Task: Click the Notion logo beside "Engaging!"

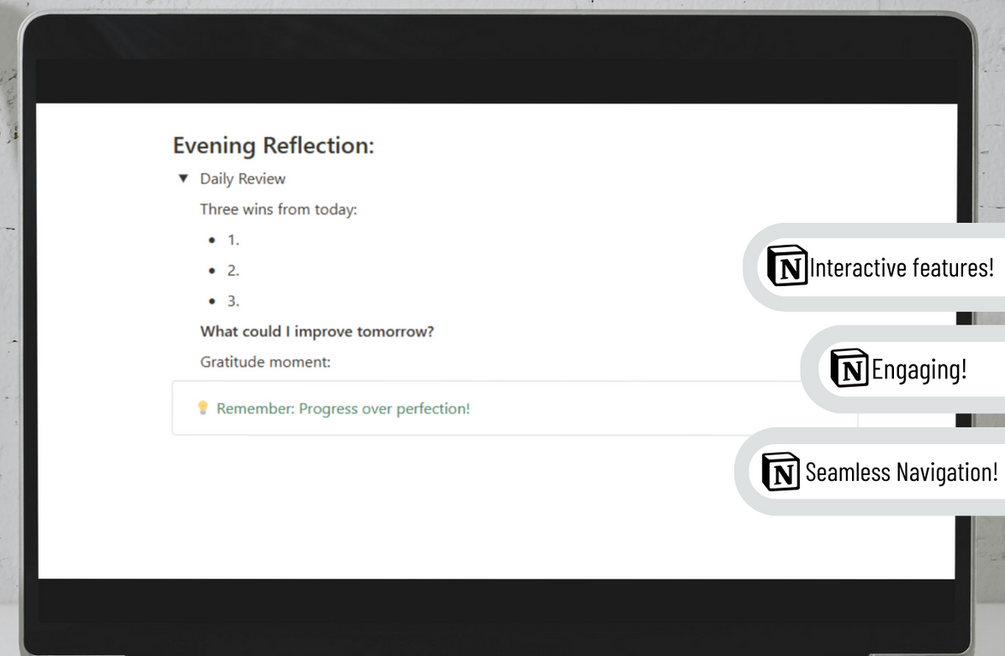Action: [x=849, y=369]
